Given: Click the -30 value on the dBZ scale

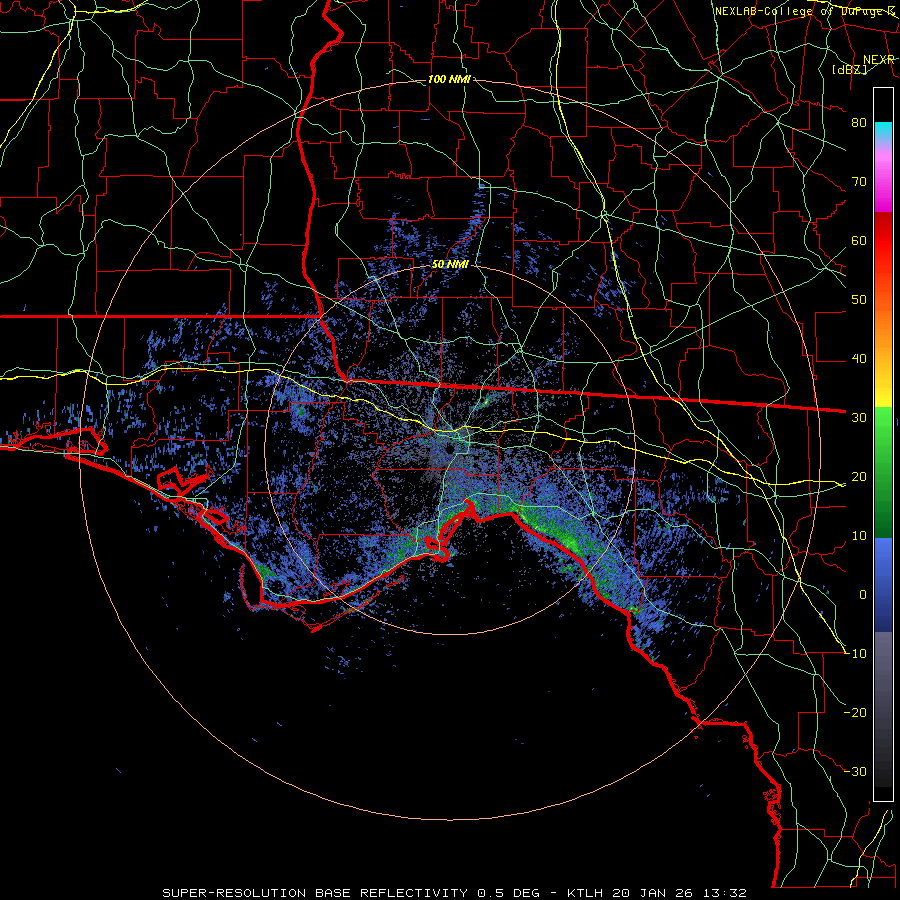Looking at the screenshot, I should (x=855, y=772).
